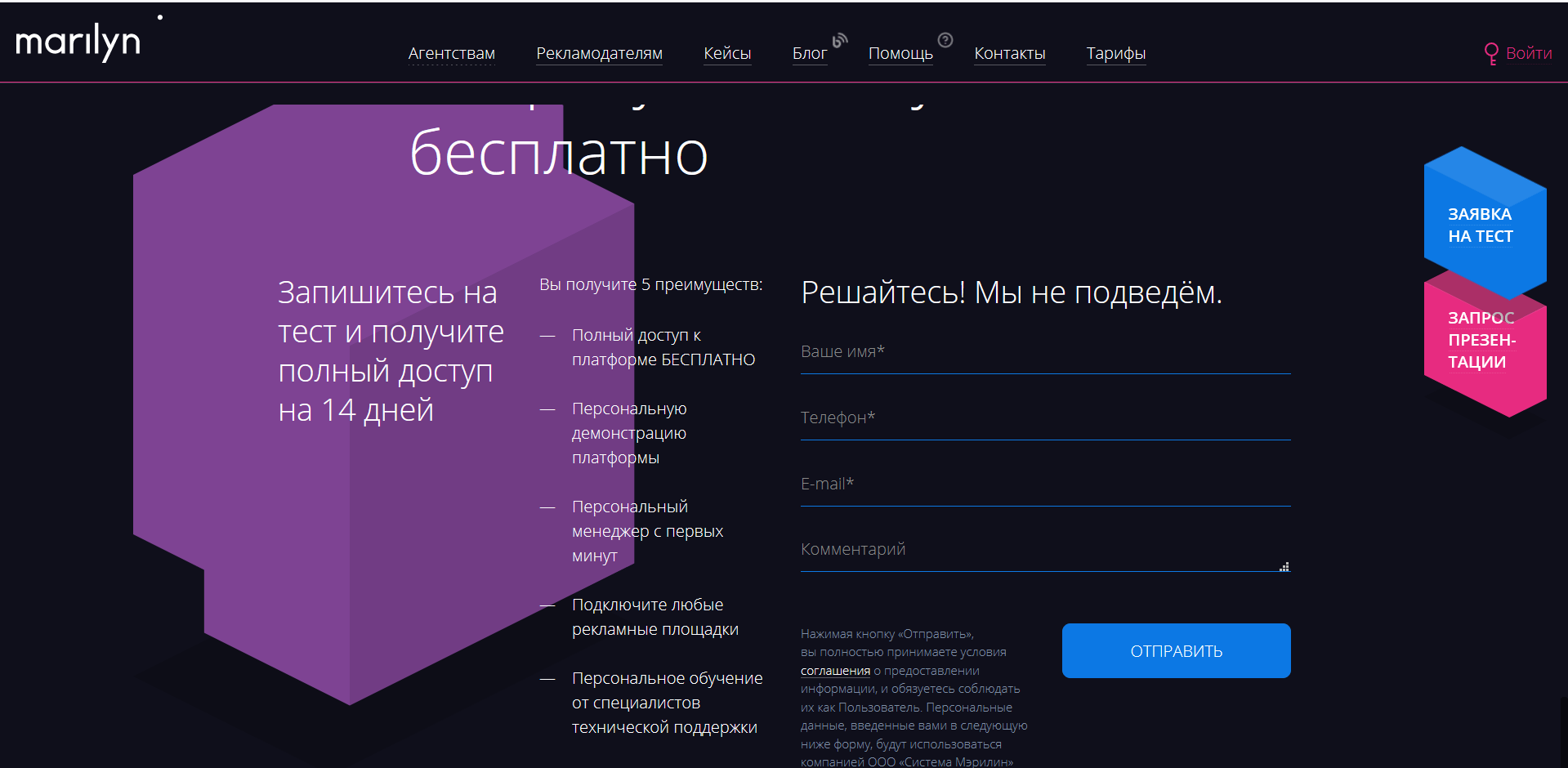The height and width of the screenshot is (768, 1568).
Task: Open the Блог page
Action: point(809,53)
